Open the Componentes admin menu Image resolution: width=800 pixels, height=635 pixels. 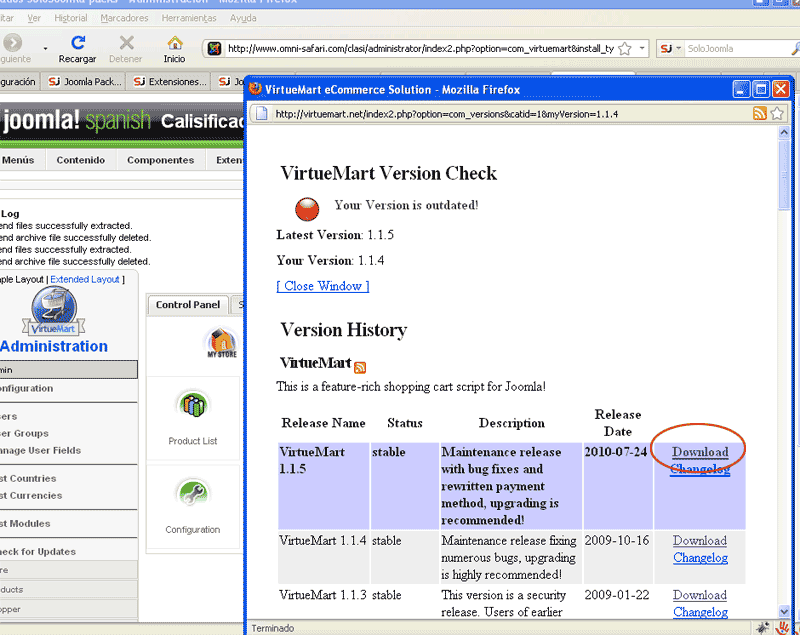(161, 160)
